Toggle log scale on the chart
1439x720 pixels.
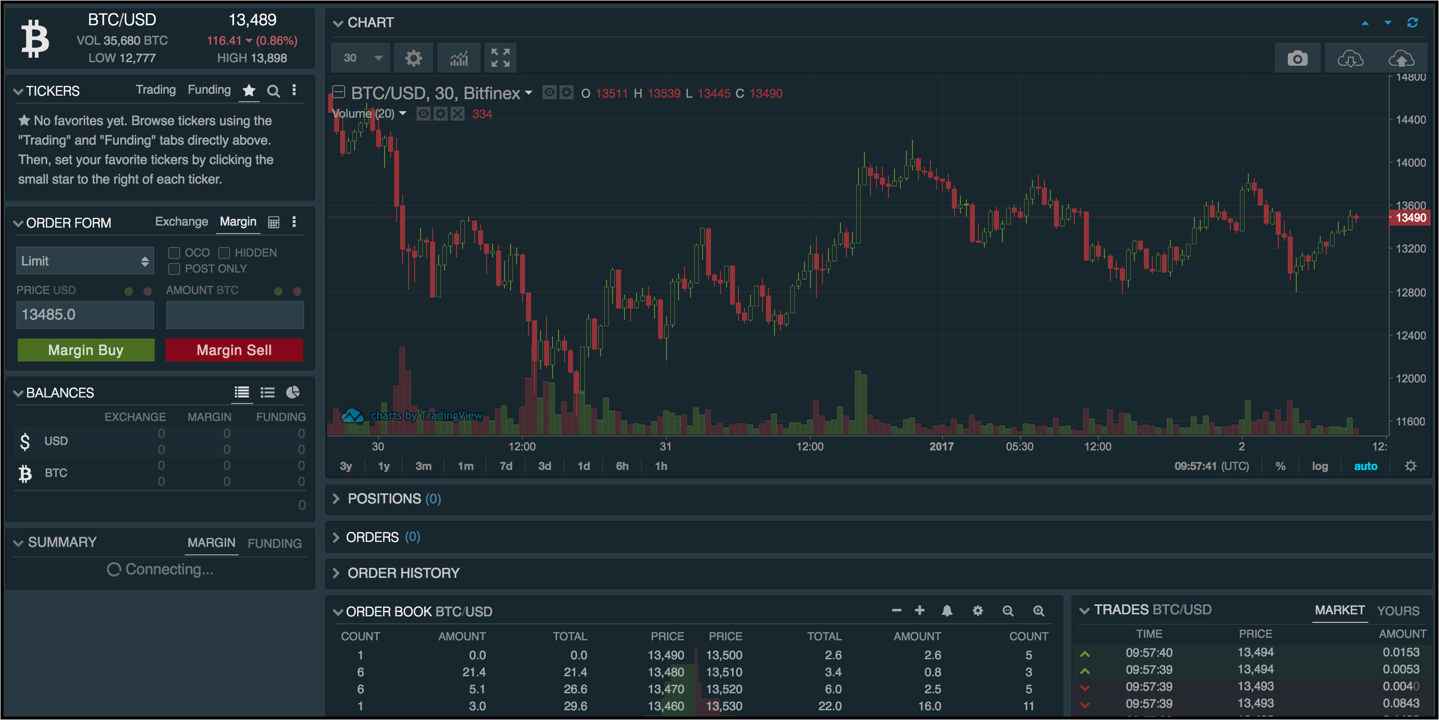click(1320, 466)
